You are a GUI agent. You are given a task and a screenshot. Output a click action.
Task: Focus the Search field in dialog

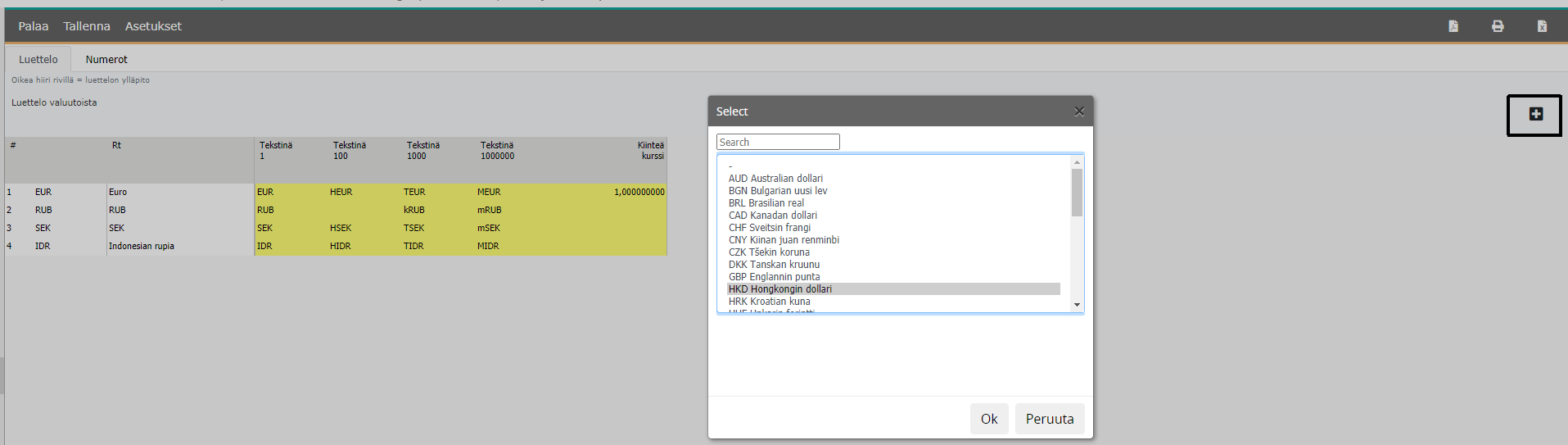[778, 142]
